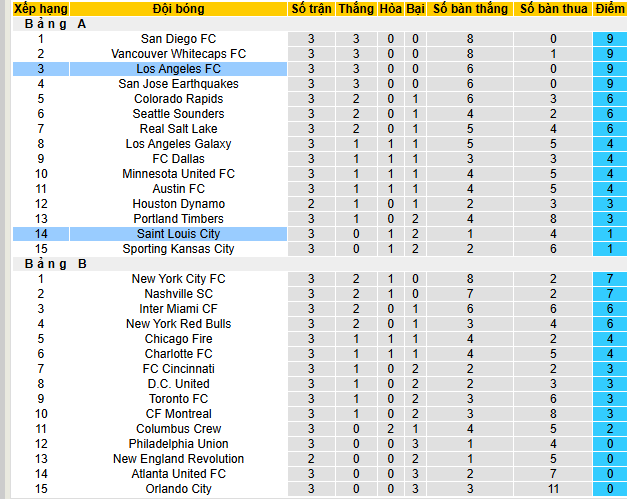Click the Inter Miami CF team name
The height and width of the screenshot is (499, 627).
click(178, 309)
